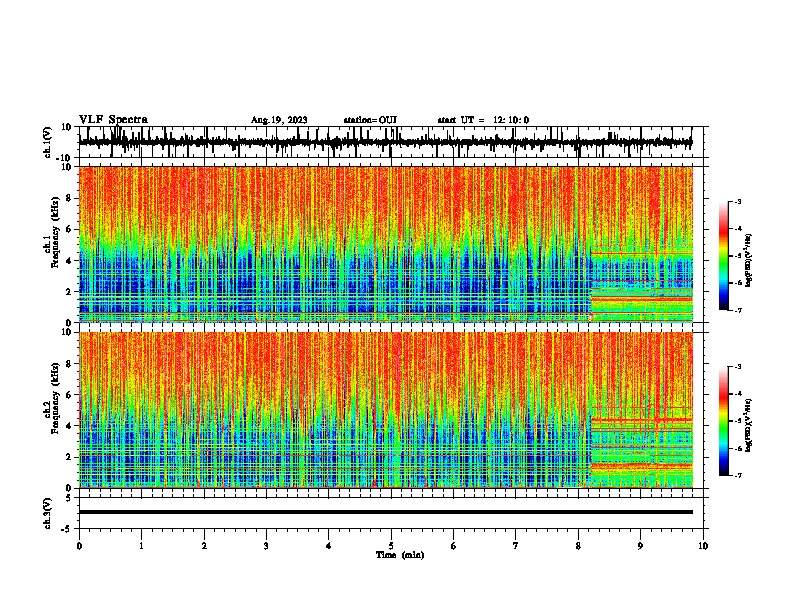Viewport: 792px width, 612px height.
Task: Click time axis tick label "5"
Action: tap(391, 546)
